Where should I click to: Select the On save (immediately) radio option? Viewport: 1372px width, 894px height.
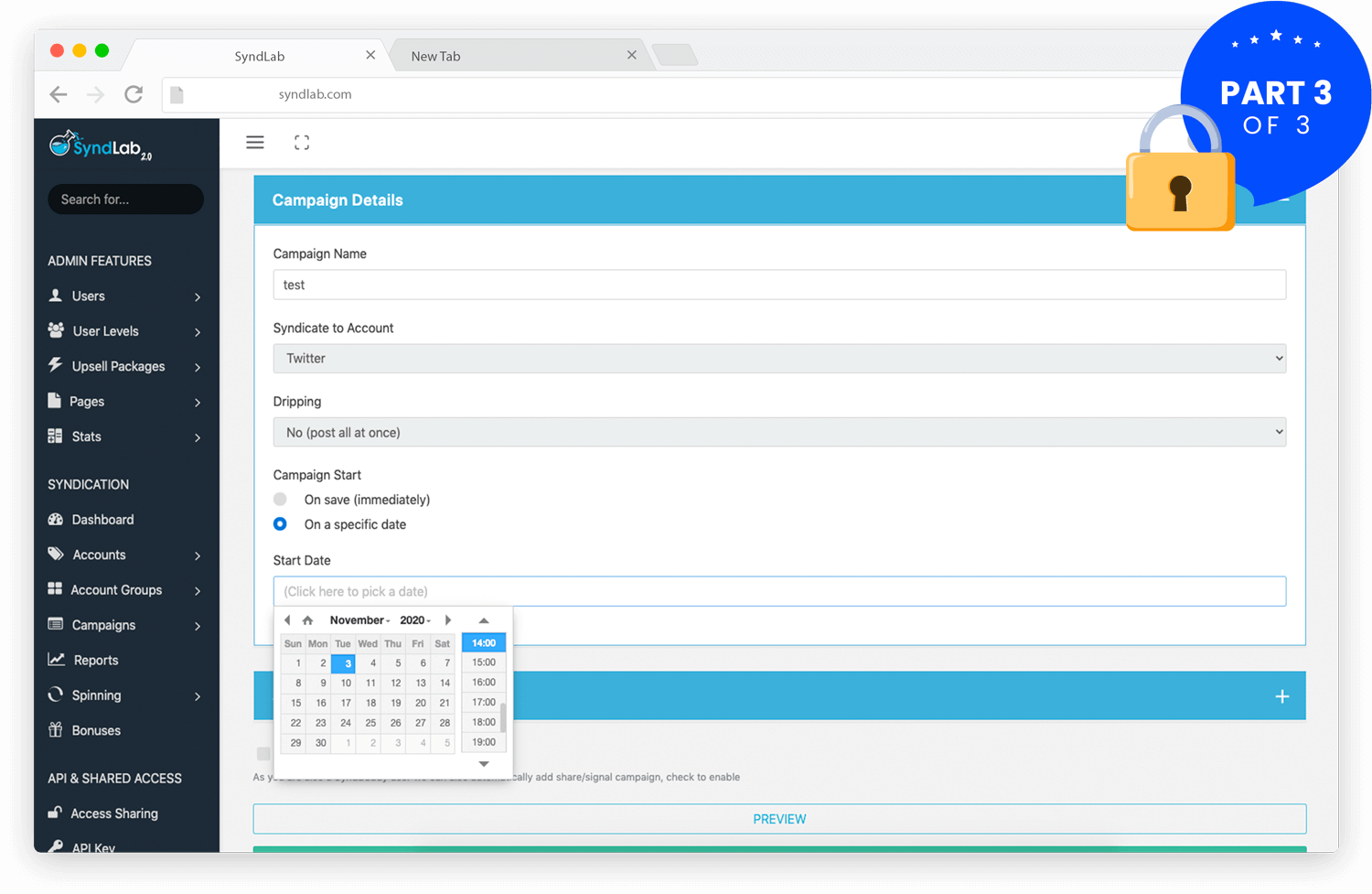280,500
